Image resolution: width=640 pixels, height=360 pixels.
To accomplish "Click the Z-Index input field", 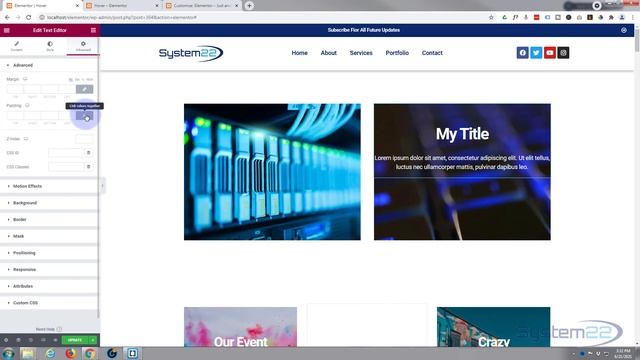I will (84, 139).
